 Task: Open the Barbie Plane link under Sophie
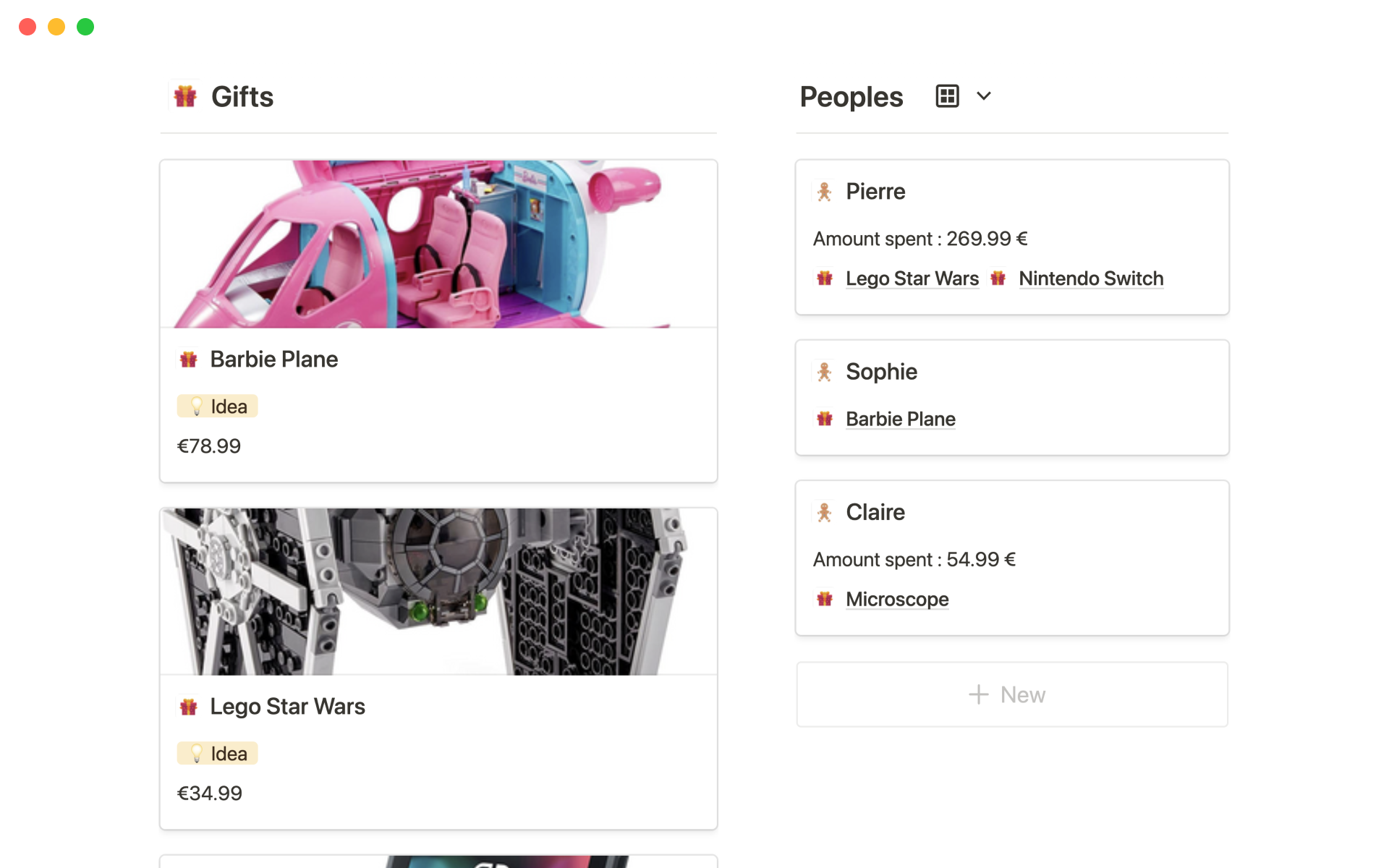[x=900, y=419]
